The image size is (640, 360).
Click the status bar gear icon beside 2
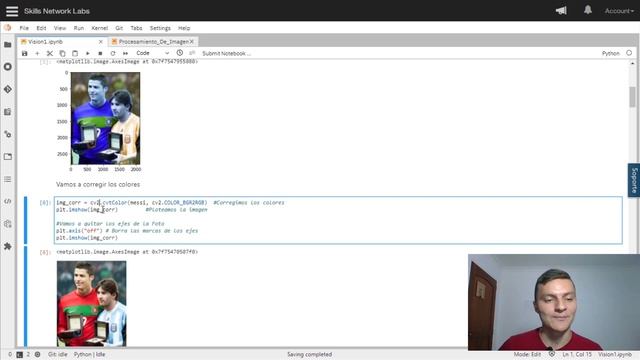point(38,355)
